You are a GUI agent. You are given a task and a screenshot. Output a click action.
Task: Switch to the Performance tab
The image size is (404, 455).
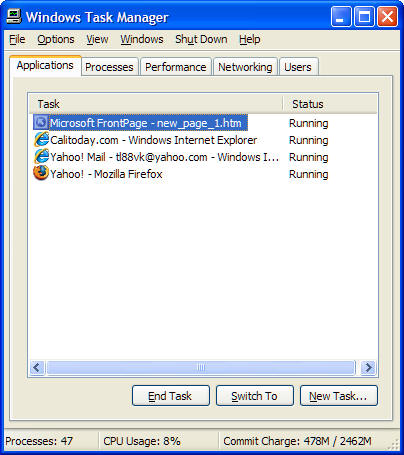point(176,67)
